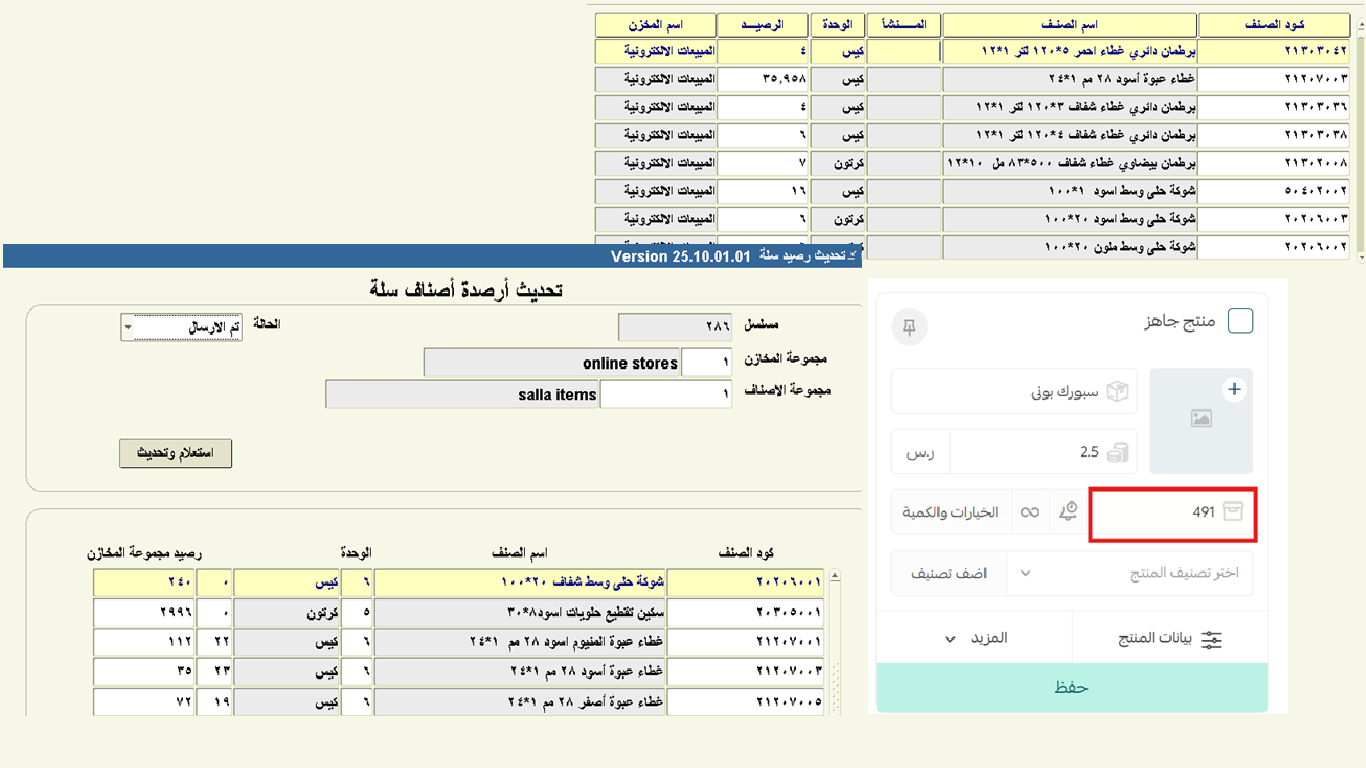Open الخيارات والكمية options
This screenshot has width=1366, height=768.
click(x=950, y=513)
